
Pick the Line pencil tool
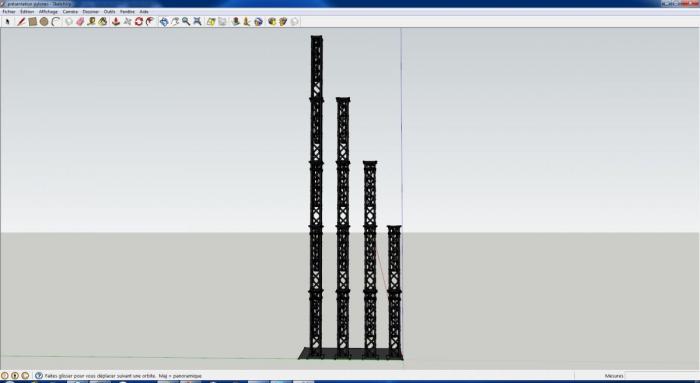tap(21, 21)
